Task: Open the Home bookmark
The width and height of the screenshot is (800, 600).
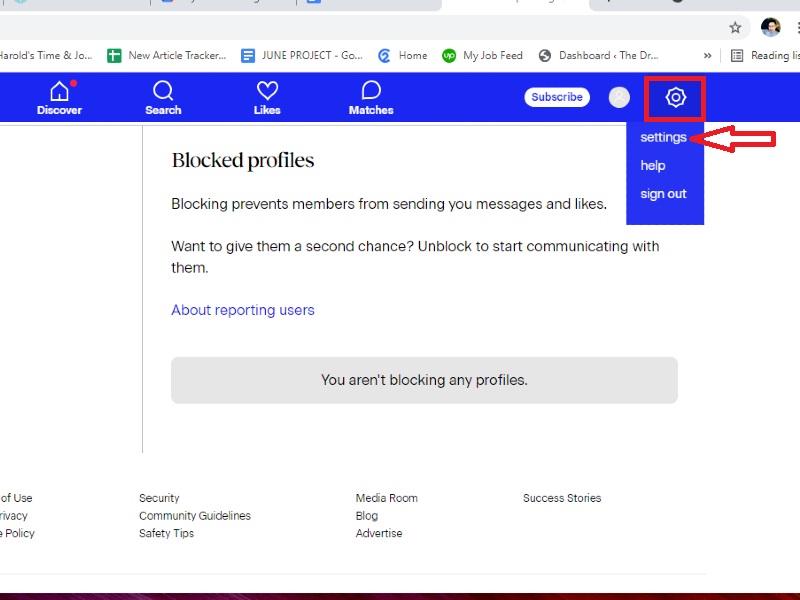Action: 403,55
